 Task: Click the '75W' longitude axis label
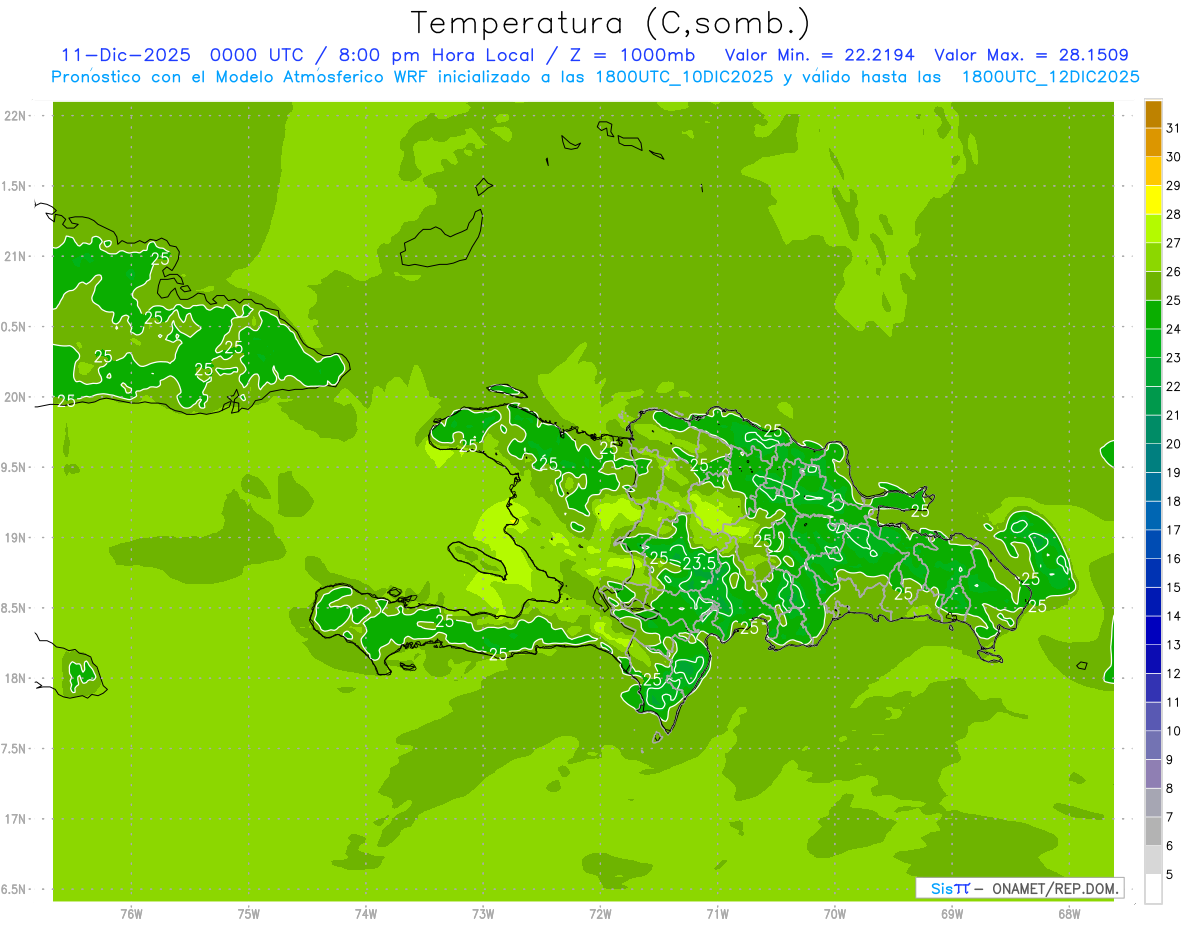pyautogui.click(x=249, y=914)
